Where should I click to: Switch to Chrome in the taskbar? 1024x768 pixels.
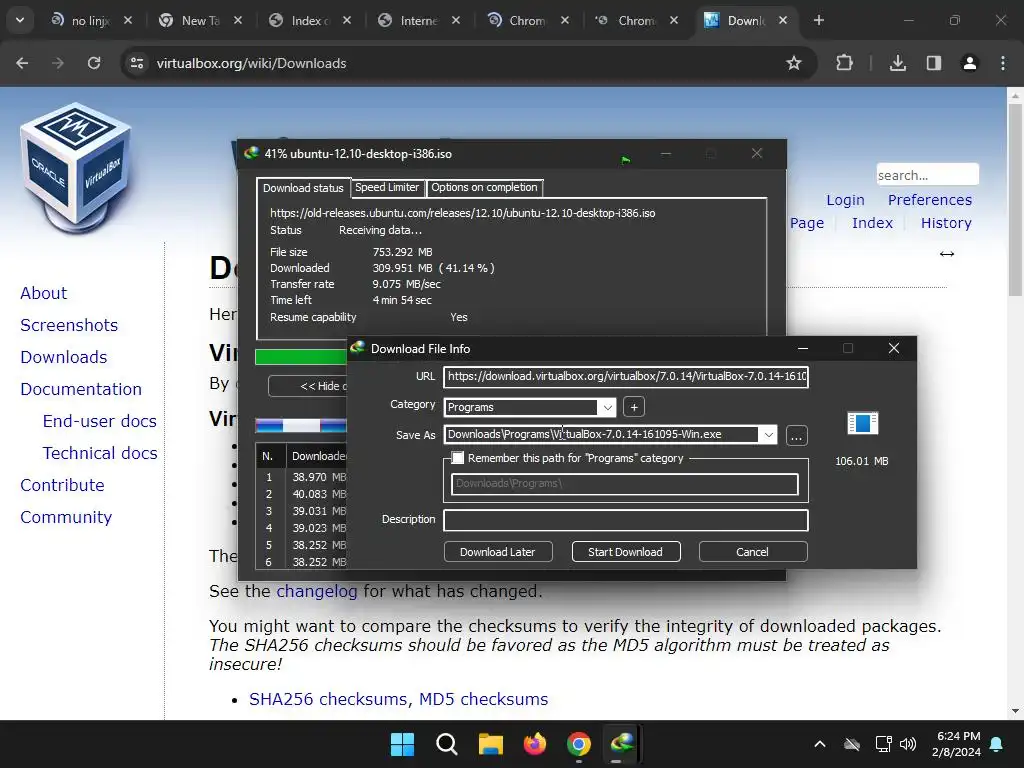tap(579, 744)
